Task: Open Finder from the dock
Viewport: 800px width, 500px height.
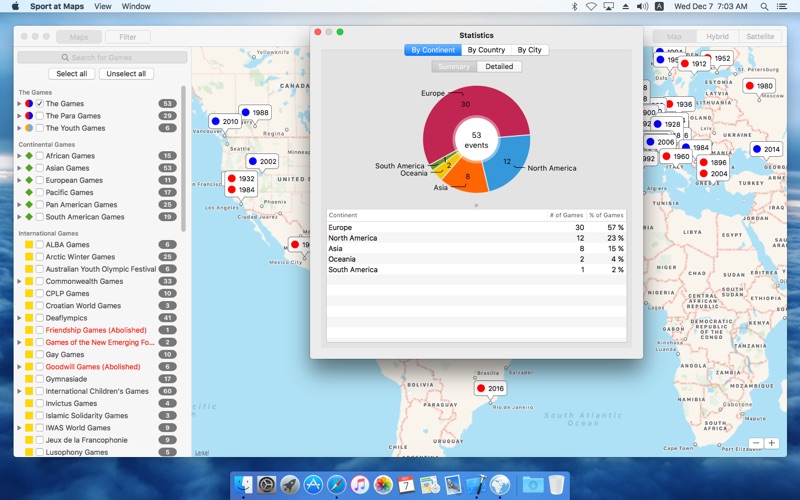Action: [243, 484]
